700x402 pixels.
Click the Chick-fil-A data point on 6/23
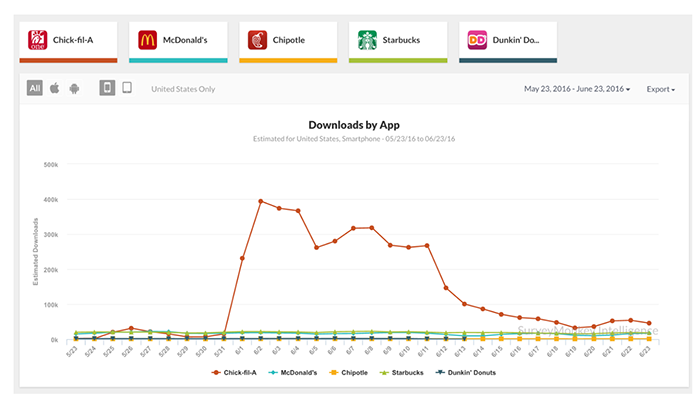coord(649,323)
